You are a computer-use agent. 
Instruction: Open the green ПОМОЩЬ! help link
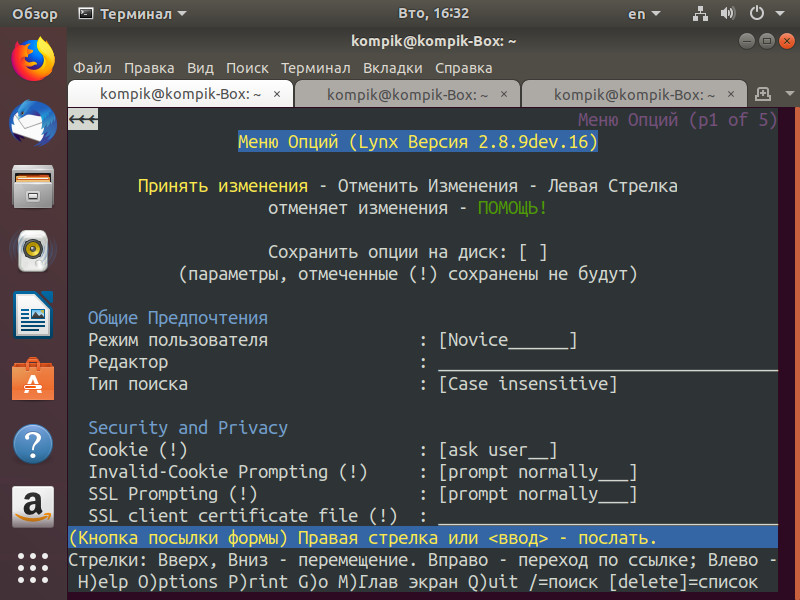(x=512, y=208)
